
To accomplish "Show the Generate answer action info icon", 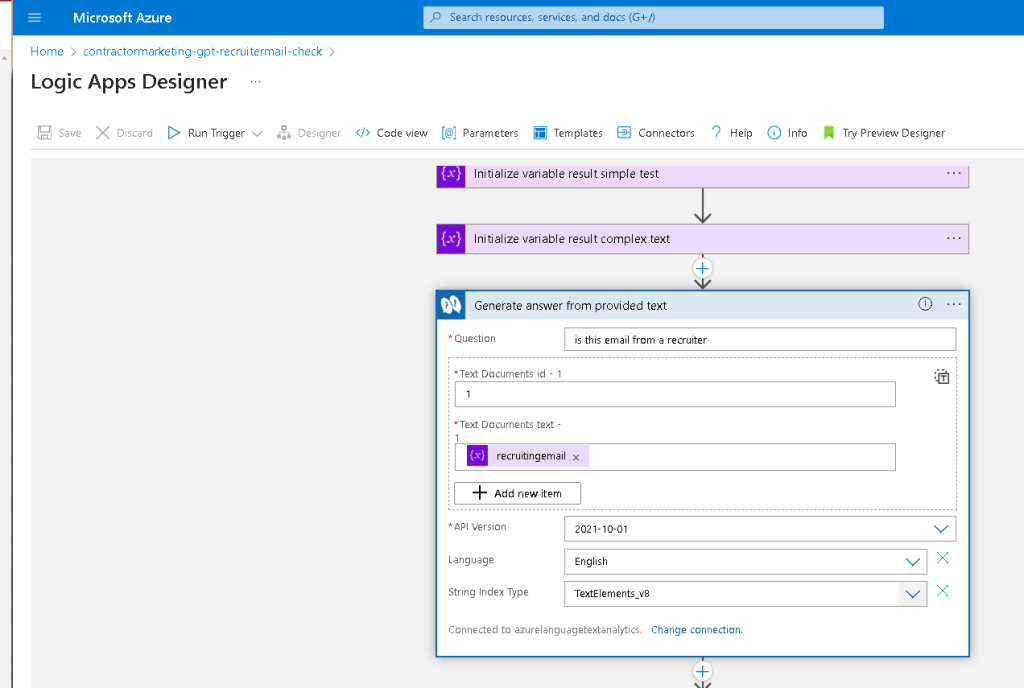I will pyautogui.click(x=925, y=304).
